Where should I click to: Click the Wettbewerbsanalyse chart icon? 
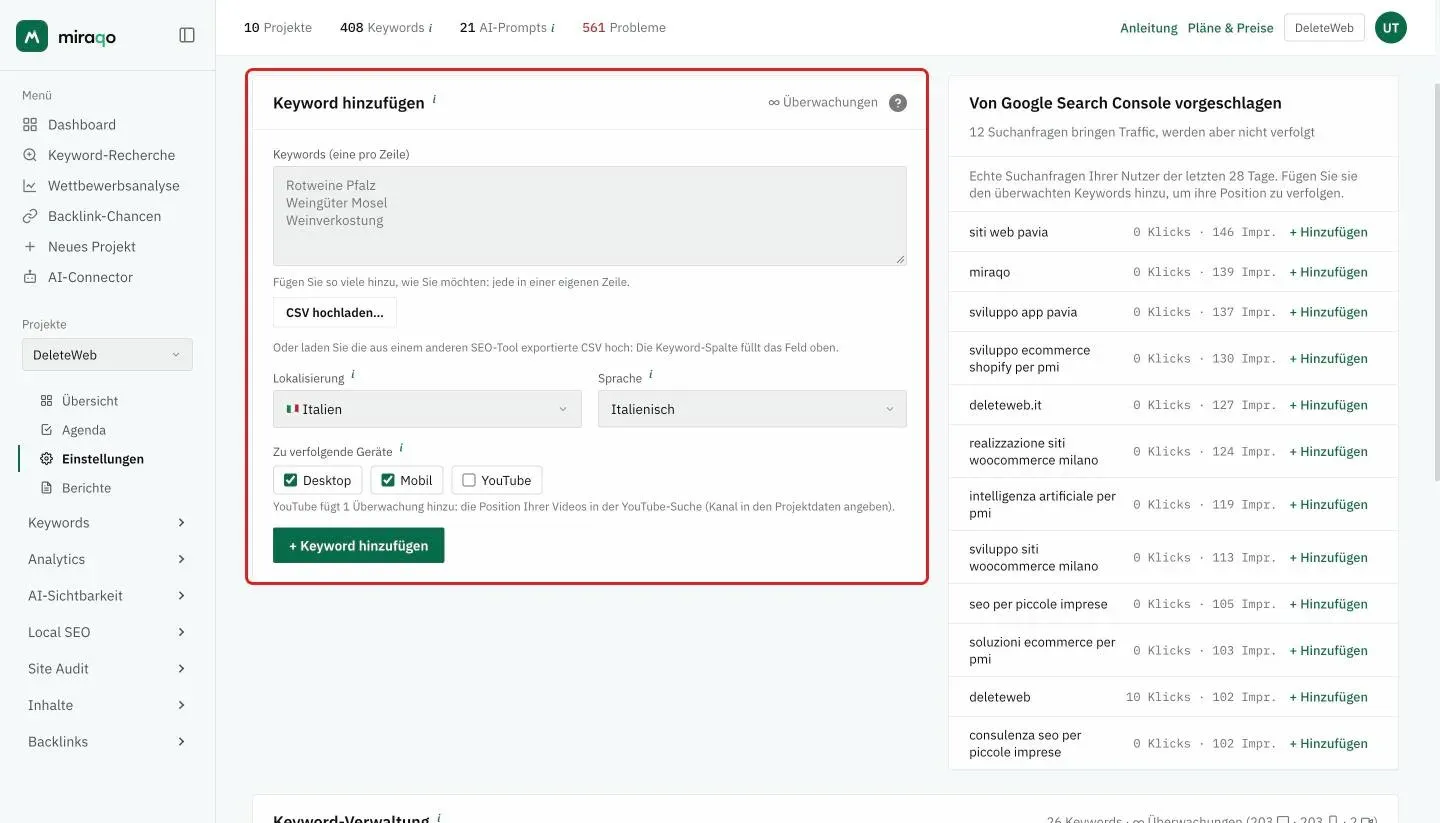(30, 186)
